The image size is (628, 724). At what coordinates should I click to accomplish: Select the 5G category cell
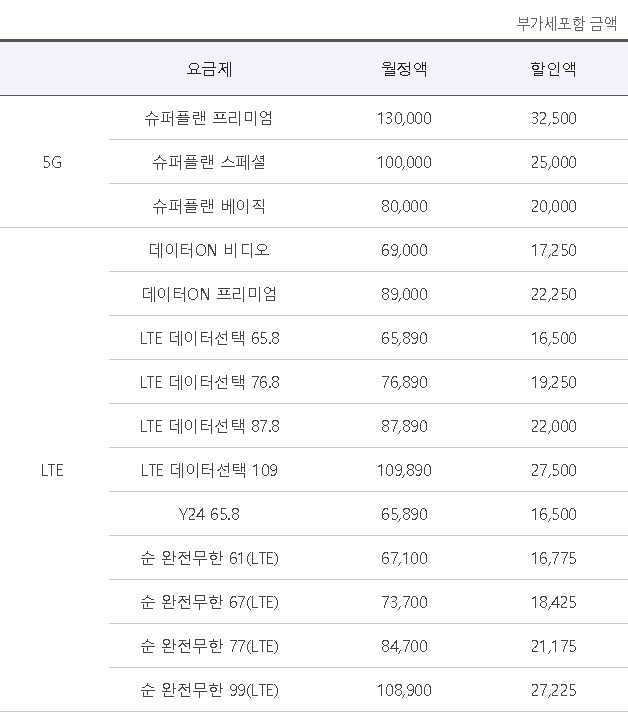(52, 162)
